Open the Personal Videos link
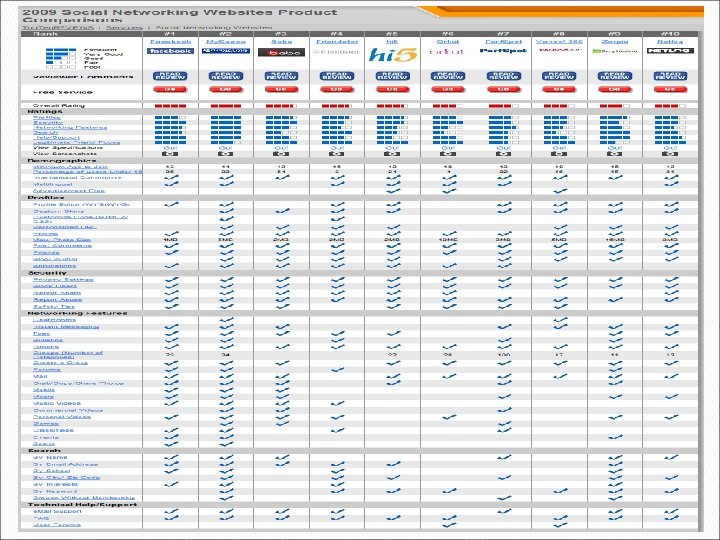This screenshot has height=540, width=720. tap(62, 416)
